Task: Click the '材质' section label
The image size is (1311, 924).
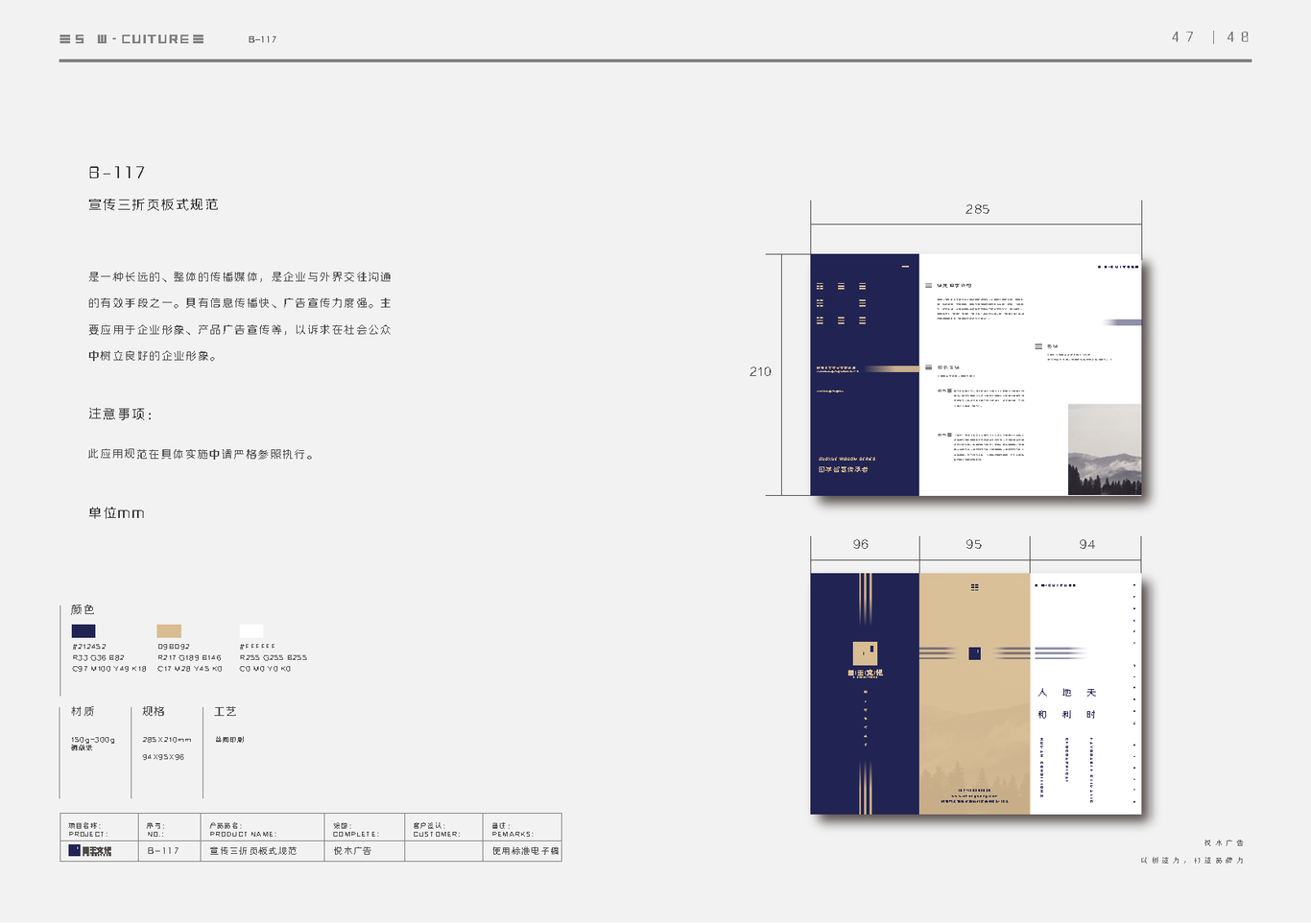Action: 83,711
